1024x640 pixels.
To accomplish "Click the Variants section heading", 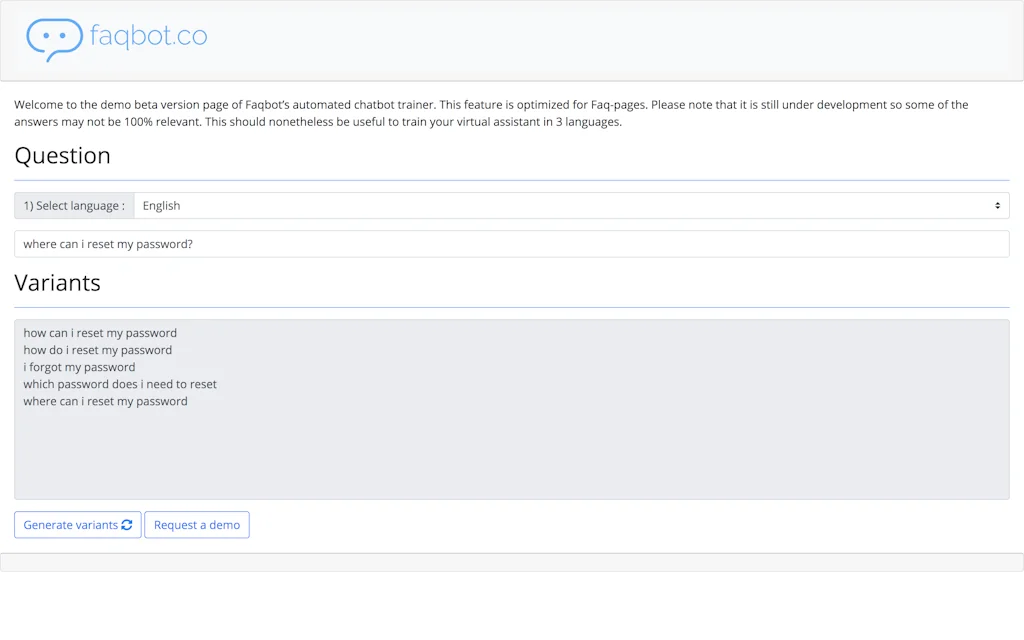I will click(57, 283).
